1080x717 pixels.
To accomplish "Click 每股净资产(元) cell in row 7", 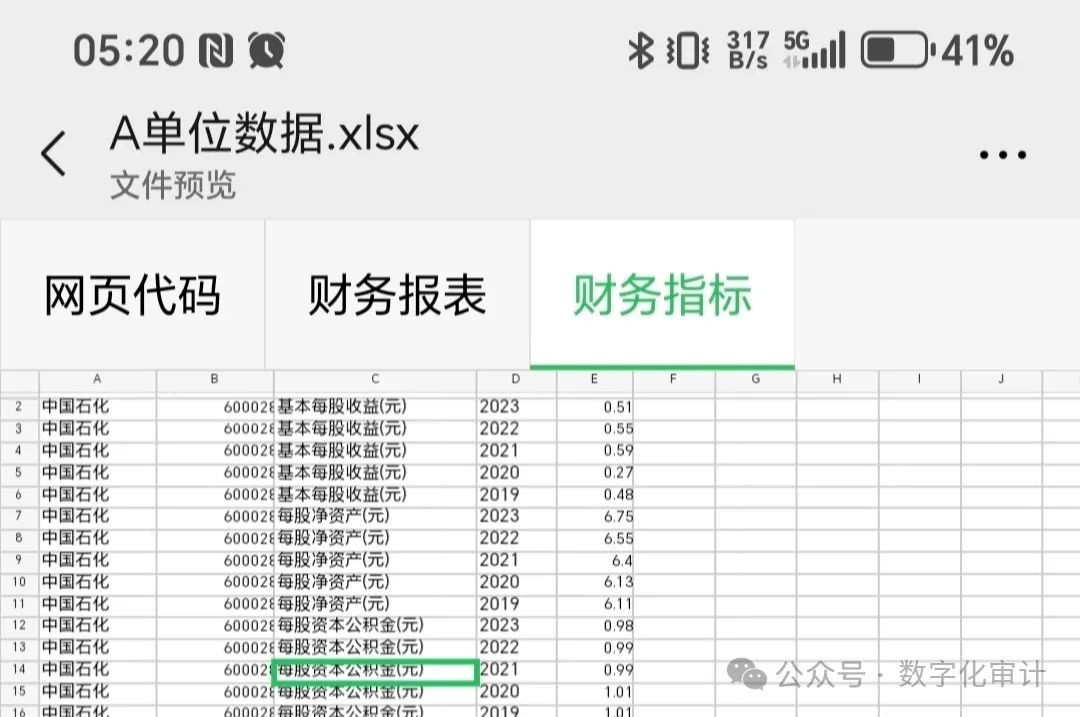I will point(375,516).
